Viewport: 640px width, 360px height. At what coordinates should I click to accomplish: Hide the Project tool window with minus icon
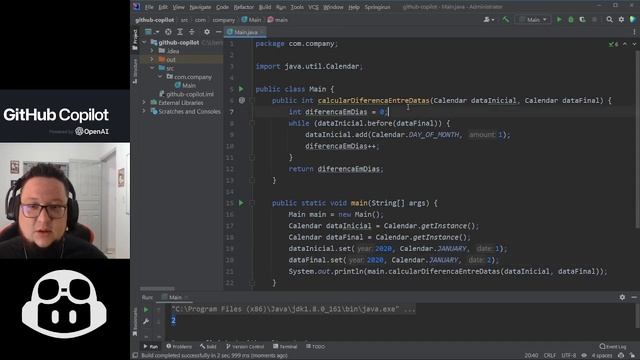pyautogui.click(x=218, y=31)
